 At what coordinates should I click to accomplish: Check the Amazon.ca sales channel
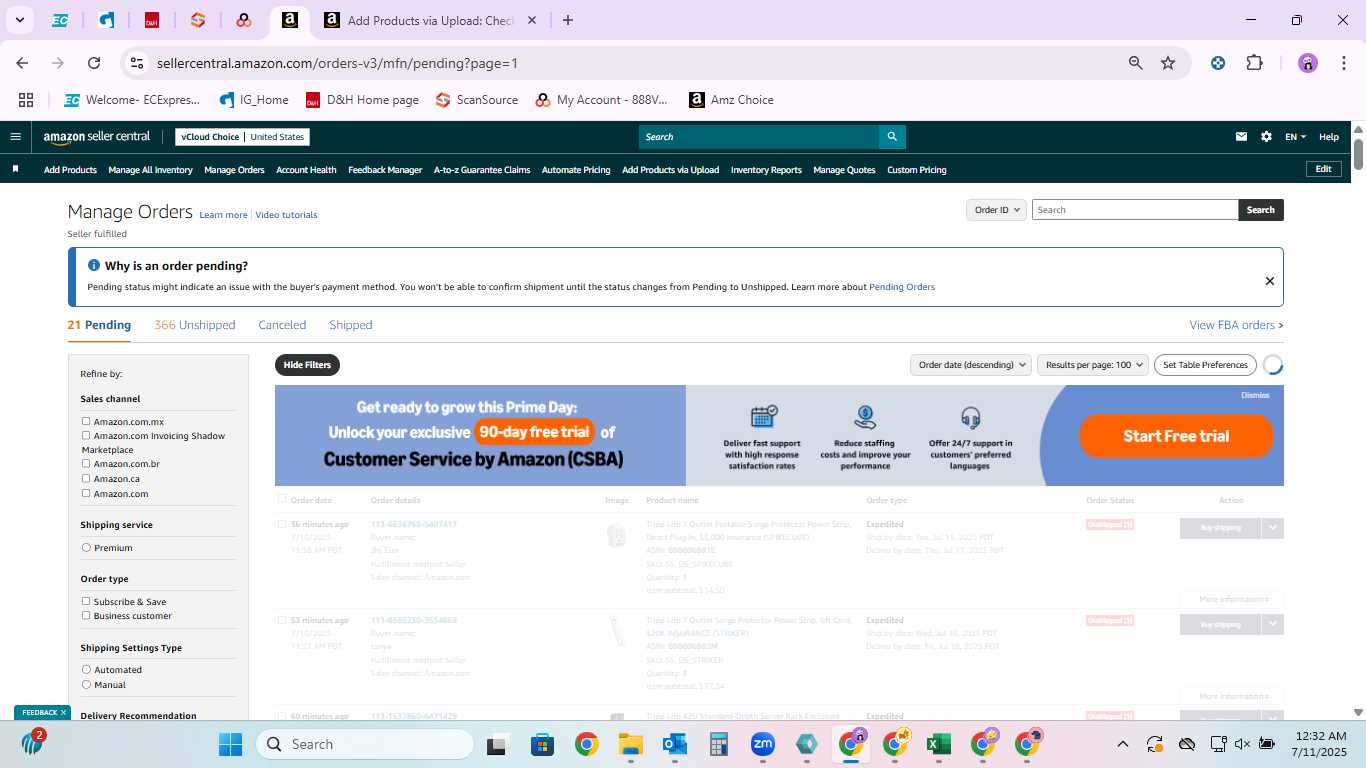86,479
